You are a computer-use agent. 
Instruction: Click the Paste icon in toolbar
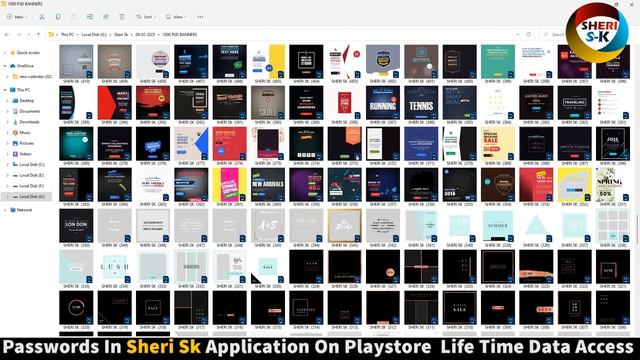point(74,17)
